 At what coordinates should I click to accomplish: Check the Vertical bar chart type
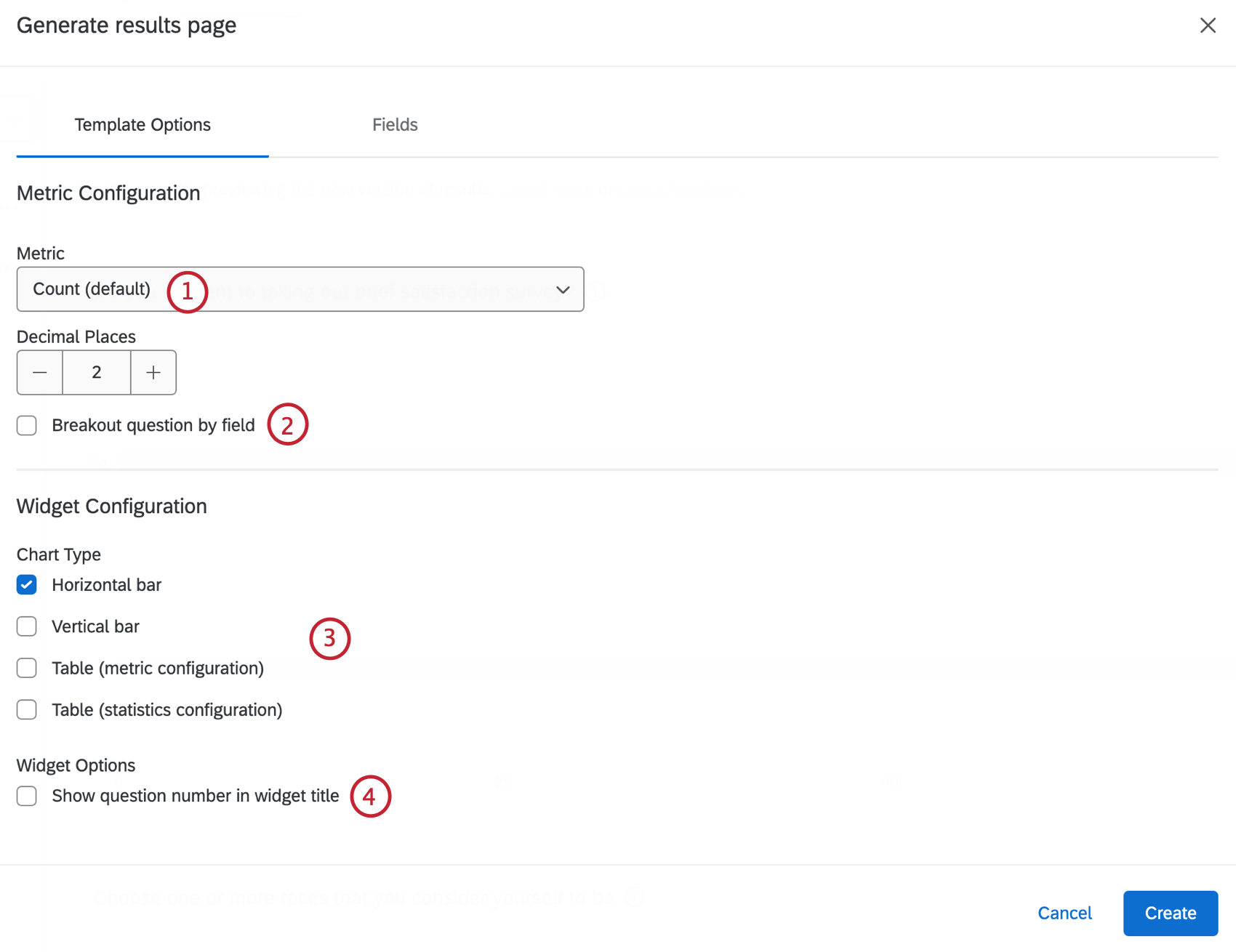pos(26,626)
